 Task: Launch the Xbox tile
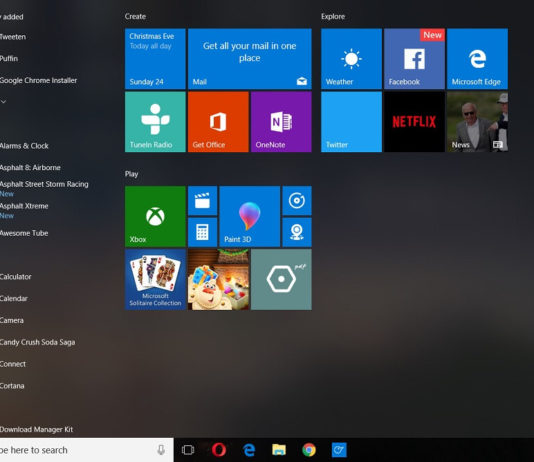coord(155,217)
